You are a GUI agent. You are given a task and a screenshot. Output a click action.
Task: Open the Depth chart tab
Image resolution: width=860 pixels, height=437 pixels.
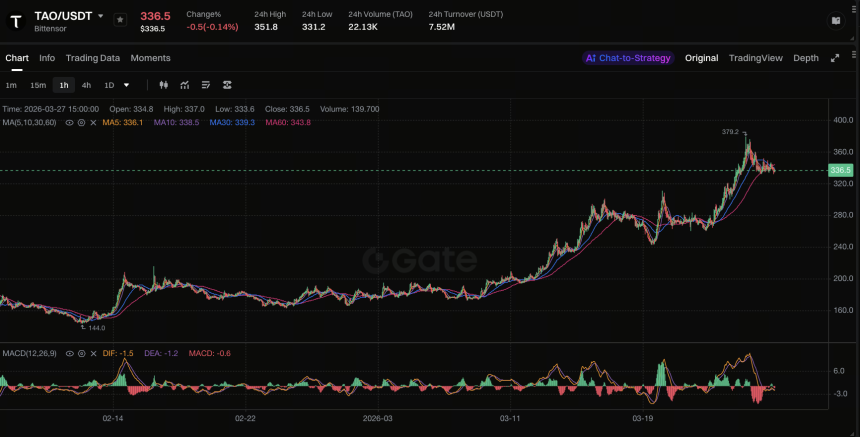pos(806,58)
